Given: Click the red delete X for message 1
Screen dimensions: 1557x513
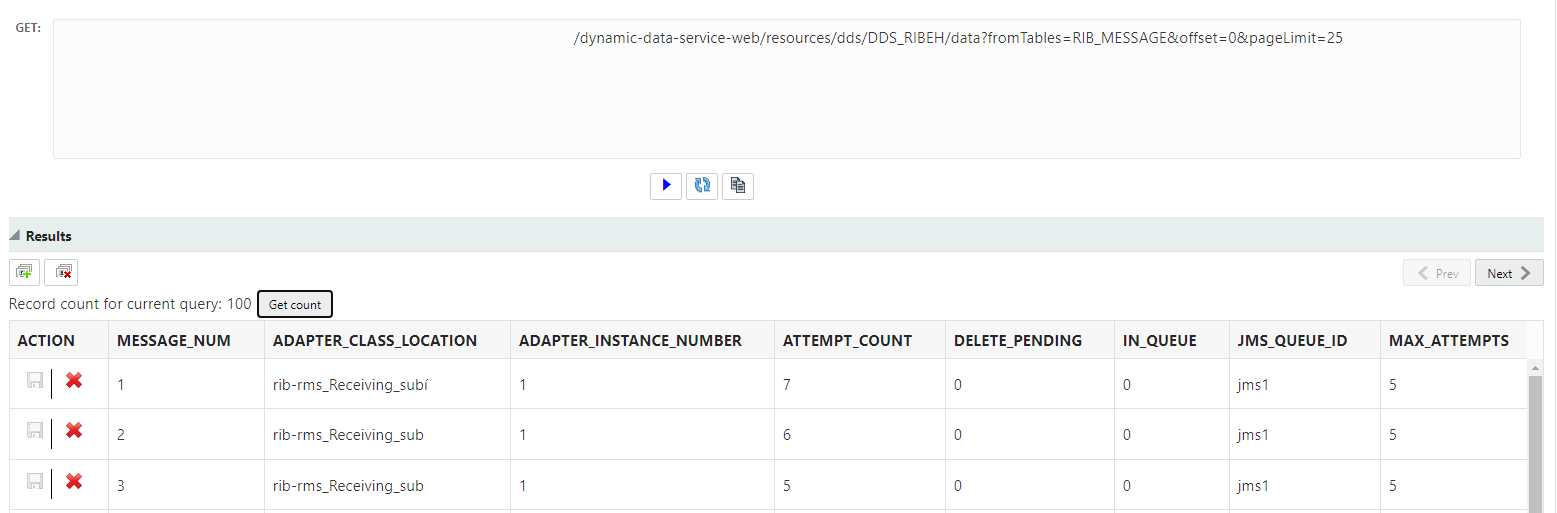Looking at the screenshot, I should coord(73,380).
